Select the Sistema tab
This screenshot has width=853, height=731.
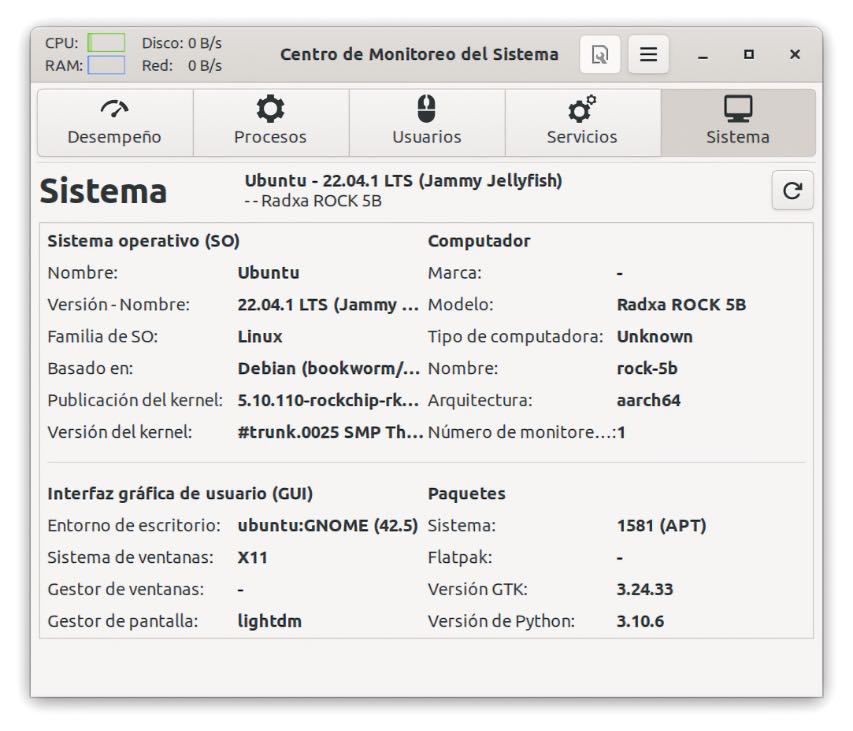pyautogui.click(x=738, y=123)
